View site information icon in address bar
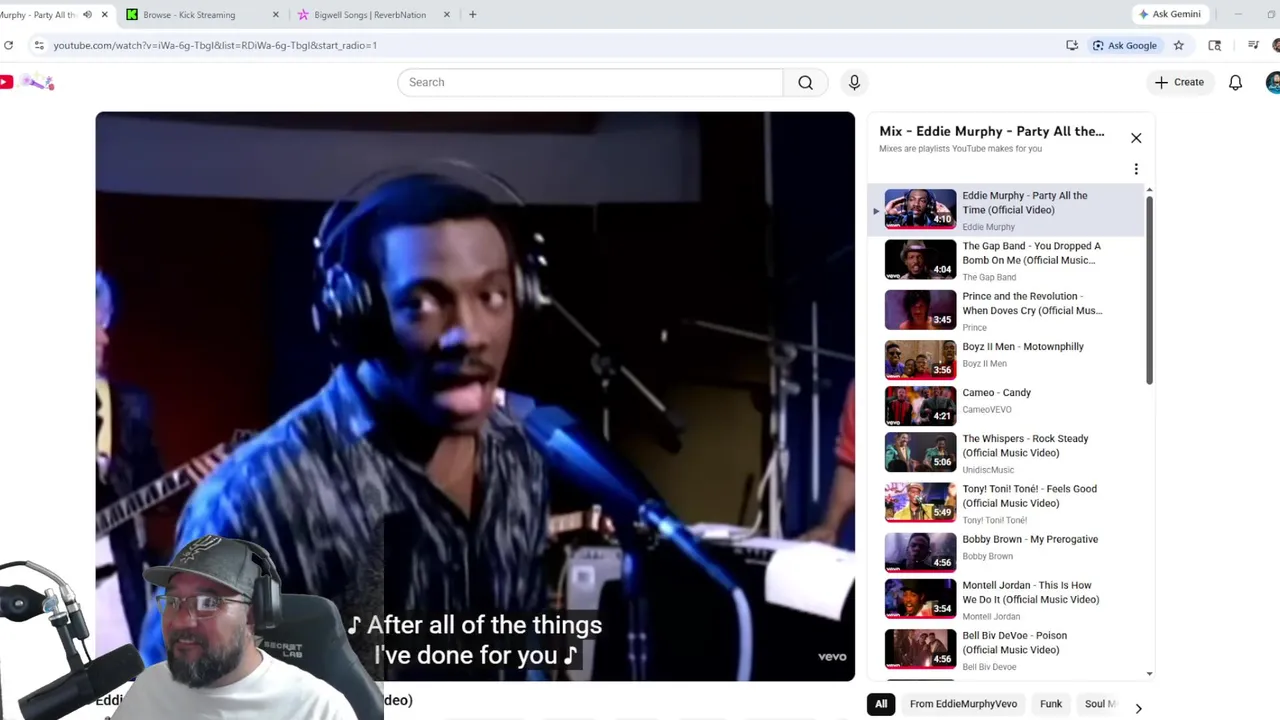Screen dimensions: 1280x720 coord(38,45)
